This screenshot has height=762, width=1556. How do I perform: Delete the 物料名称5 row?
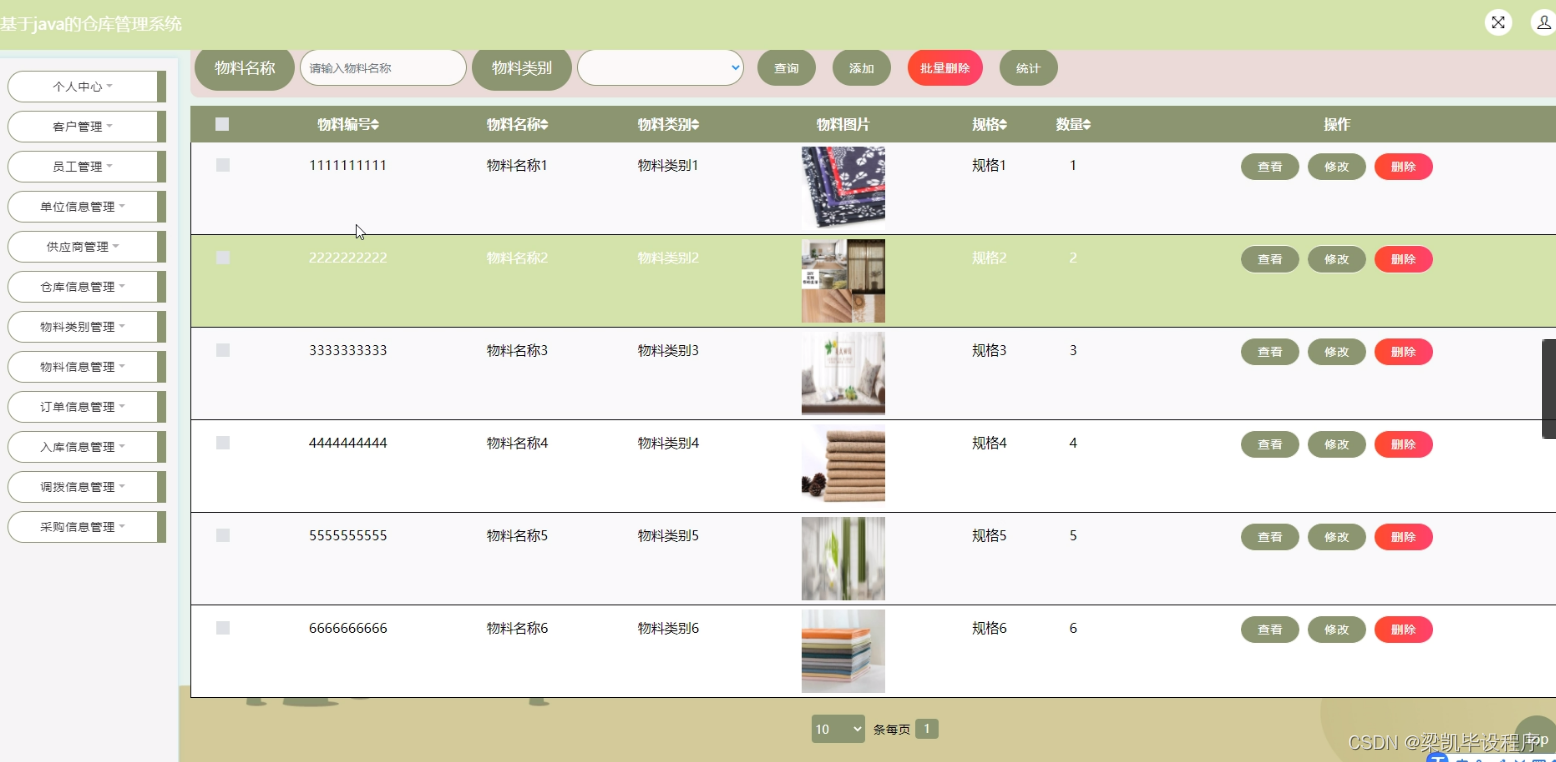1404,537
